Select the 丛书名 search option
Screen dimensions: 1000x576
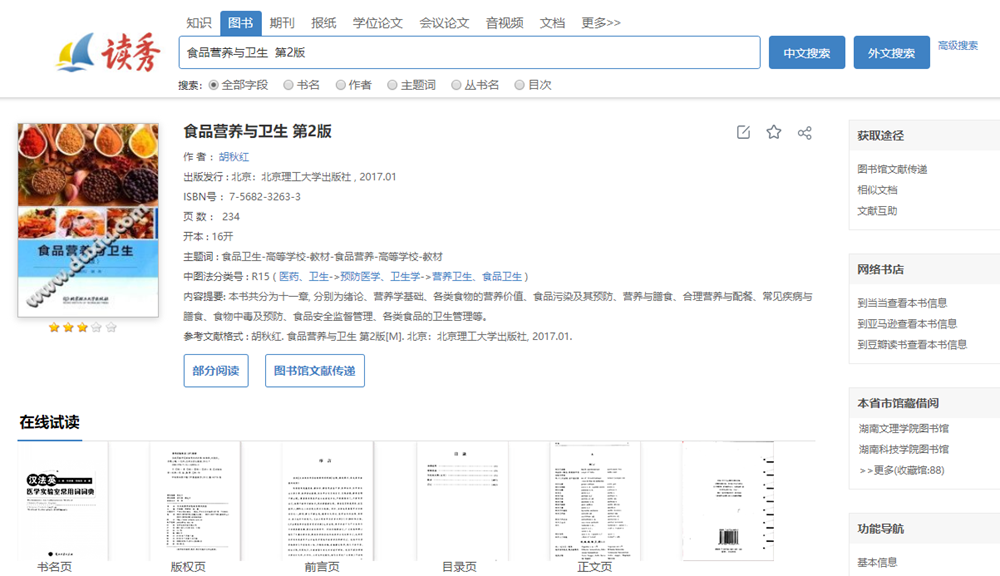click(456, 85)
